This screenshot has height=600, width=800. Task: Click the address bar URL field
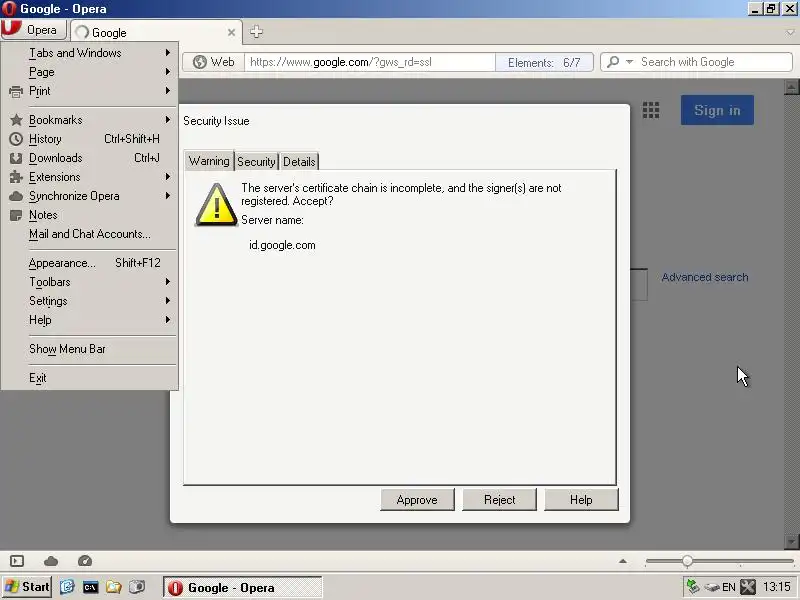tap(369, 62)
